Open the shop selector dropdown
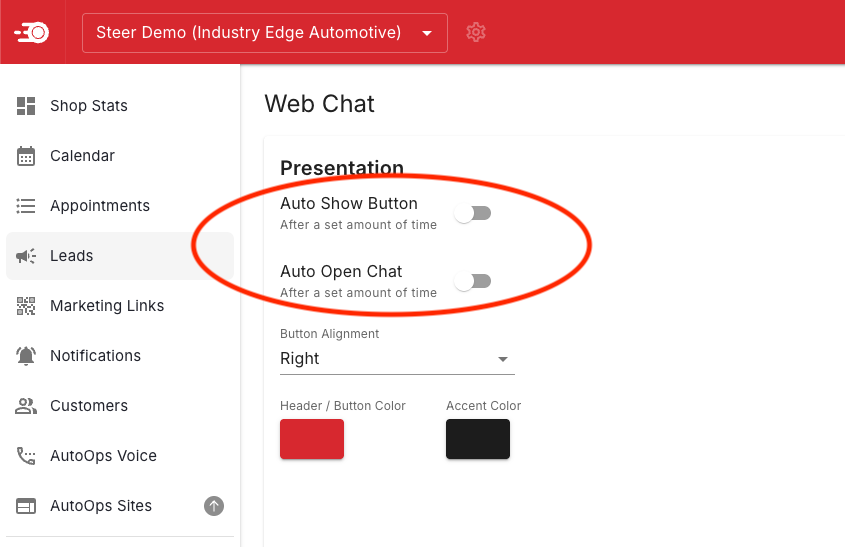The width and height of the screenshot is (845, 547). click(x=265, y=33)
